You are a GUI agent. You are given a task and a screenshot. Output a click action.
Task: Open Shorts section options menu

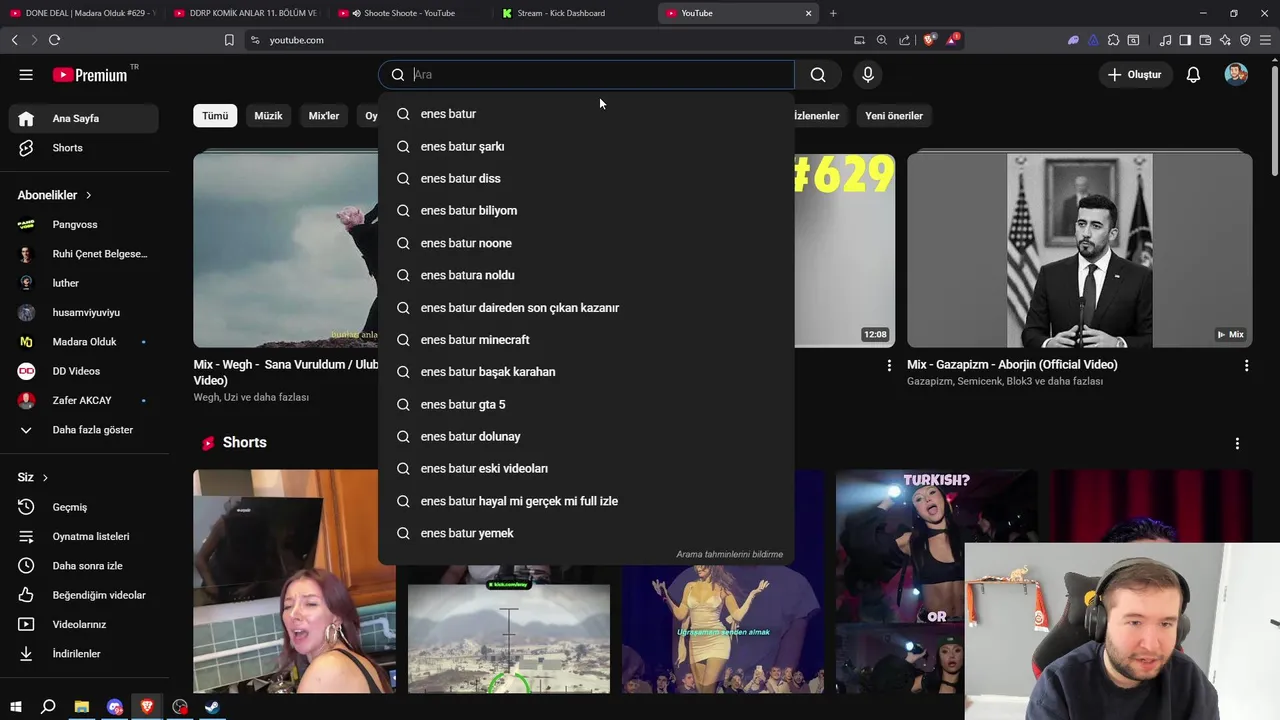[x=1237, y=443]
